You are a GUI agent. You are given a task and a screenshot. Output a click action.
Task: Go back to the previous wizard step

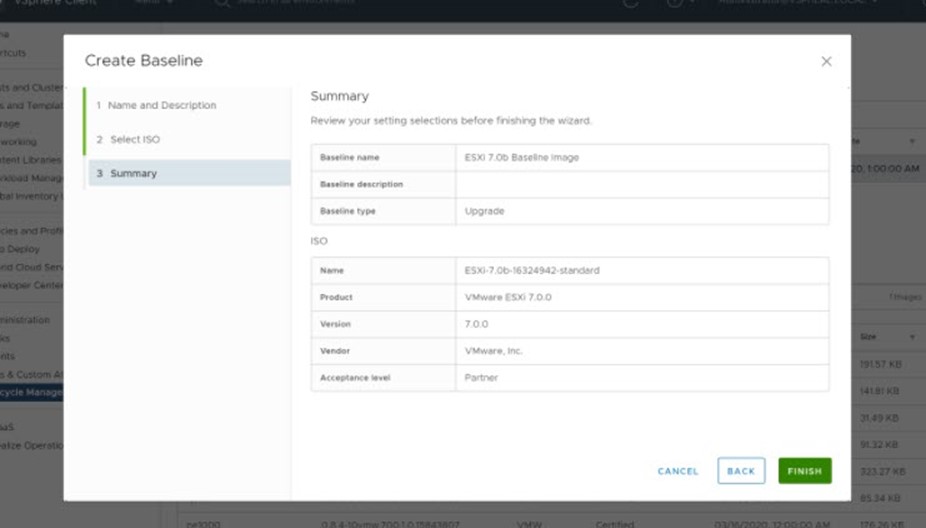click(x=741, y=471)
